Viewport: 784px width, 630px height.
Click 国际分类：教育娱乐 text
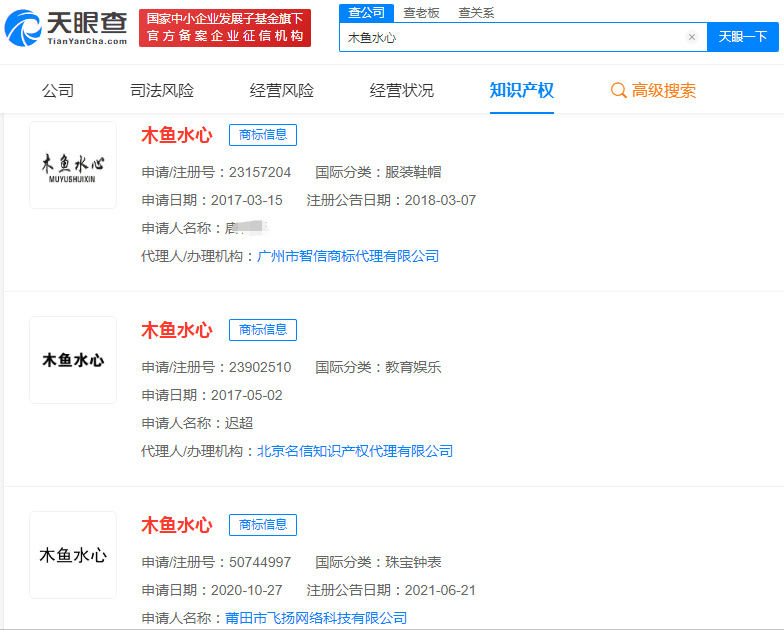click(378, 368)
